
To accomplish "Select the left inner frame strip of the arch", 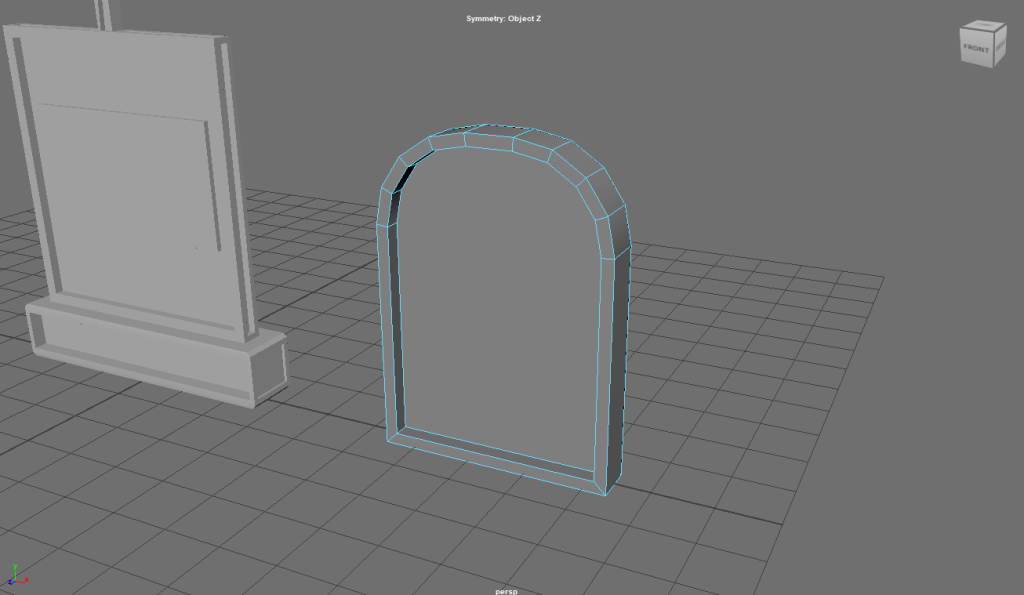I will (x=396, y=320).
